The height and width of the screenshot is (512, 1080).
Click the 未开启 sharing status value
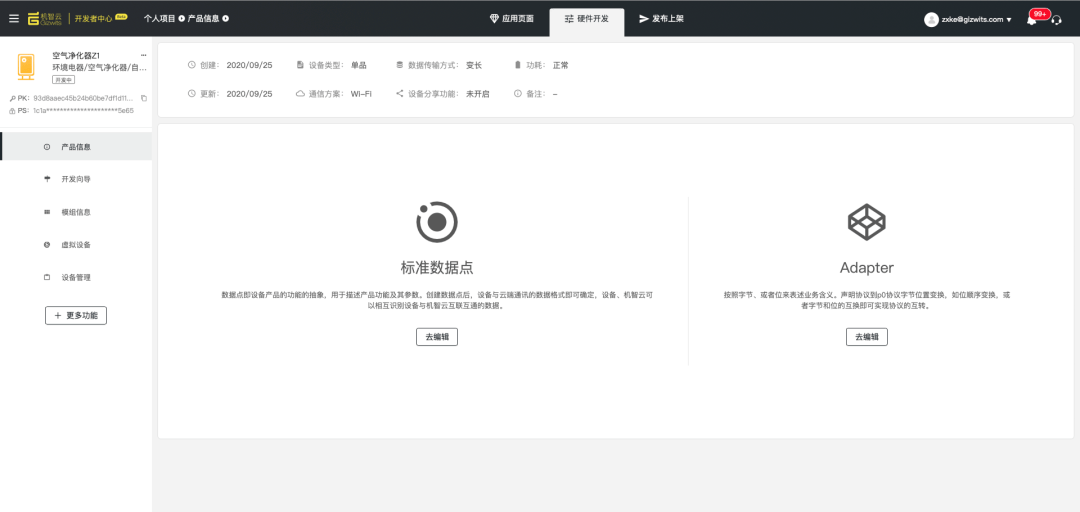point(477,94)
